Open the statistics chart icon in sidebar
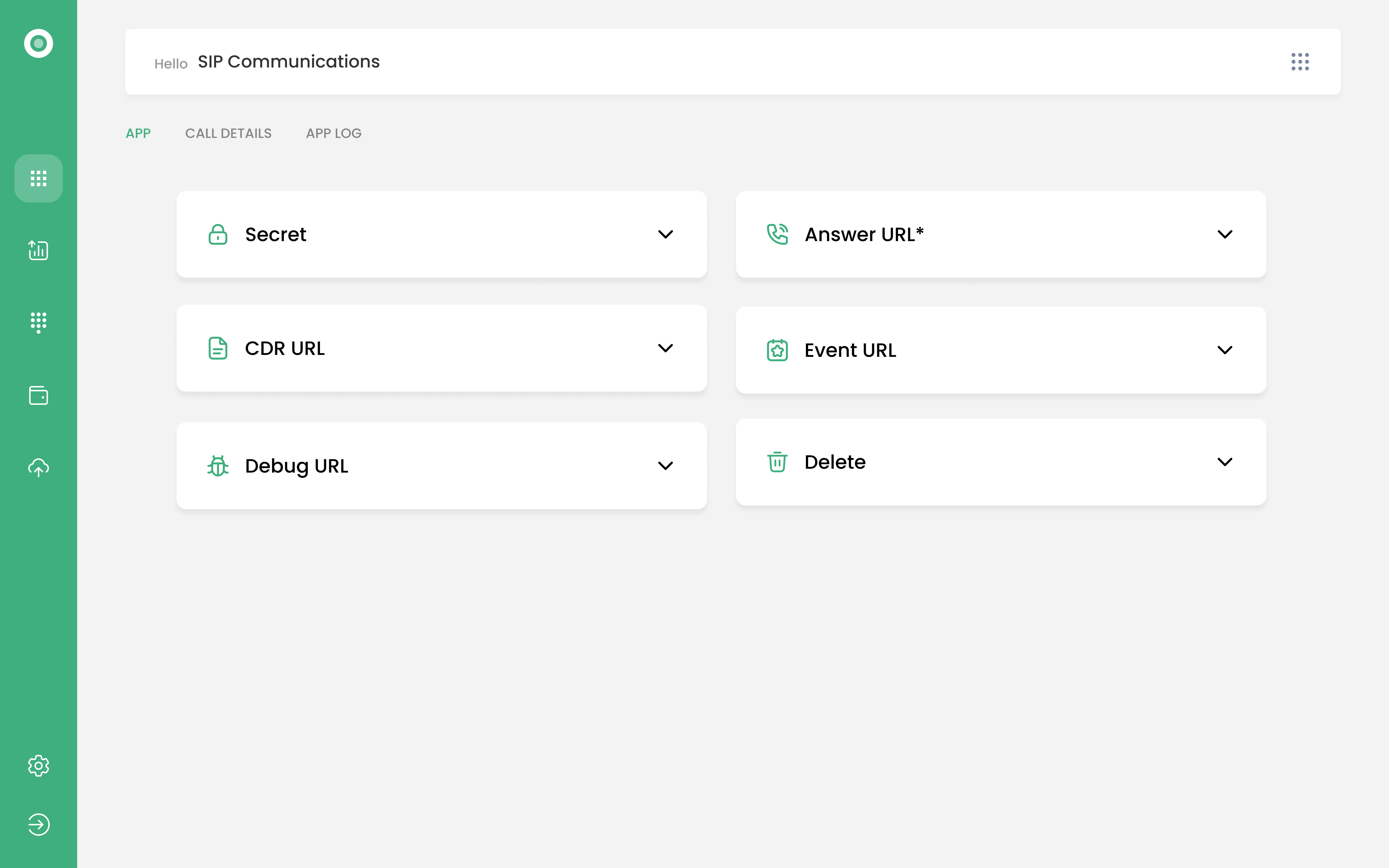Screen dimensions: 1389x868 (38, 250)
